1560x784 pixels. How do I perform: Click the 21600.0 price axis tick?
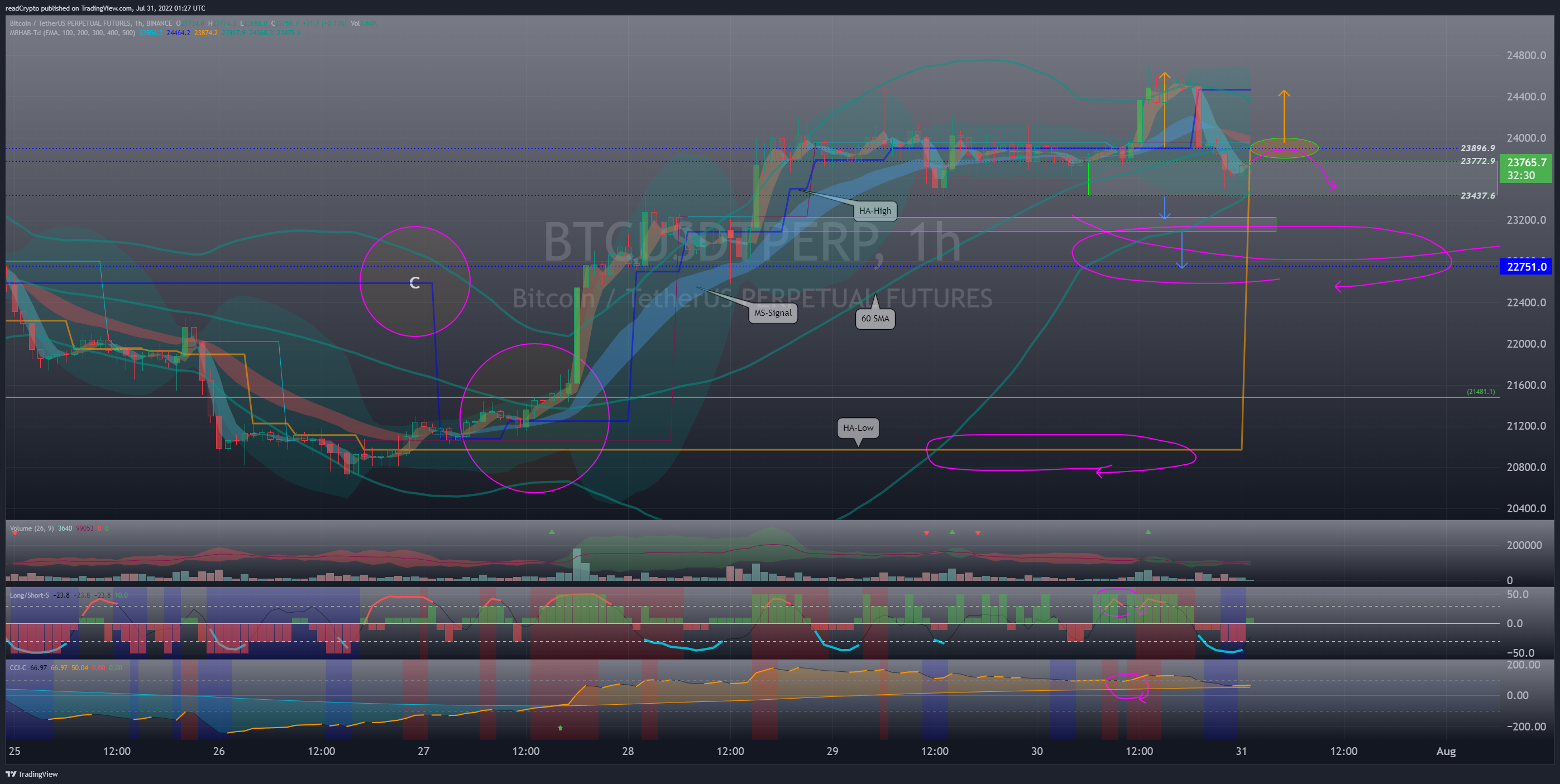click(1526, 385)
